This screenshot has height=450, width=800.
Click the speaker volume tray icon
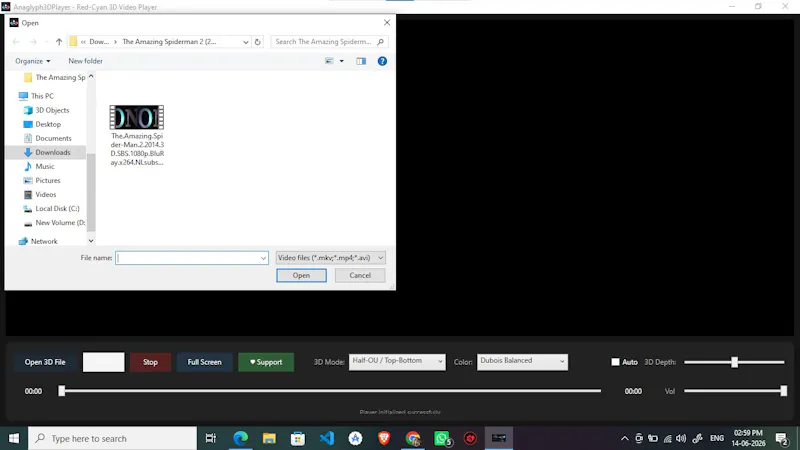coord(681,438)
